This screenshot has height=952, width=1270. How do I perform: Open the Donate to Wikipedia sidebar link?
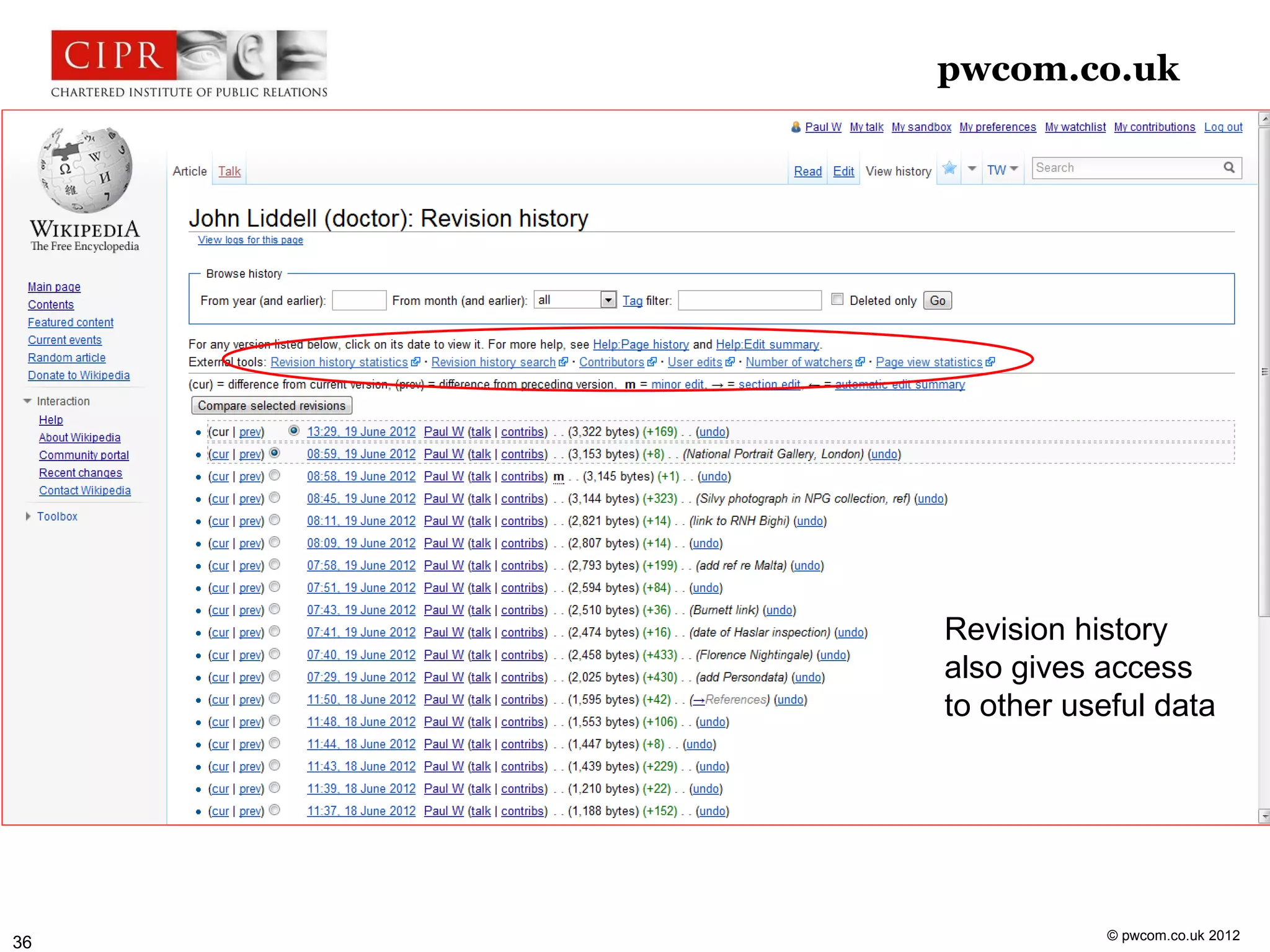pyautogui.click(x=79, y=376)
